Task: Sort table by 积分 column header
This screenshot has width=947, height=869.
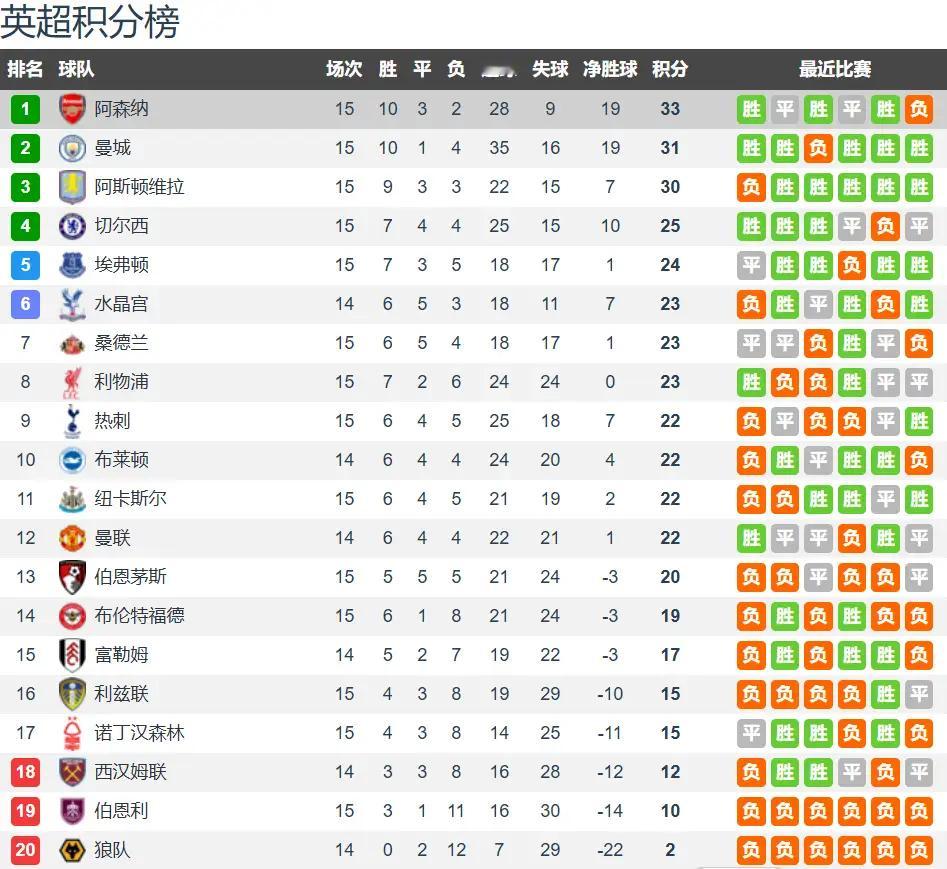Action: click(x=670, y=69)
